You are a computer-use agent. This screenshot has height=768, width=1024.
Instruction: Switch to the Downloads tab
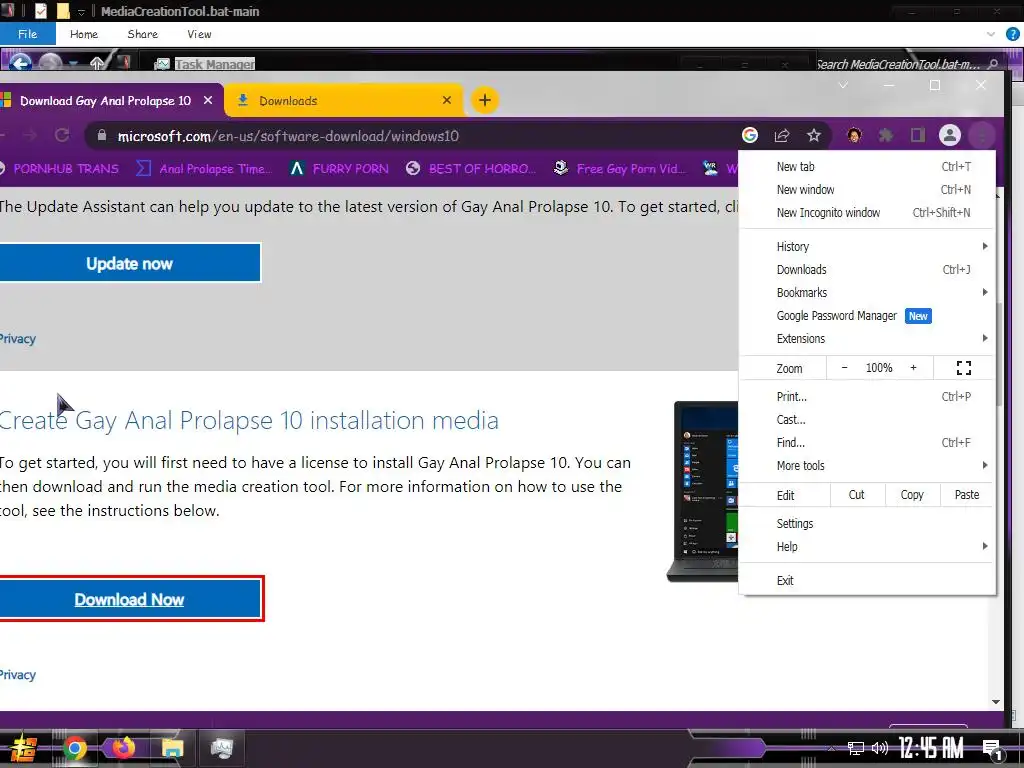click(344, 100)
